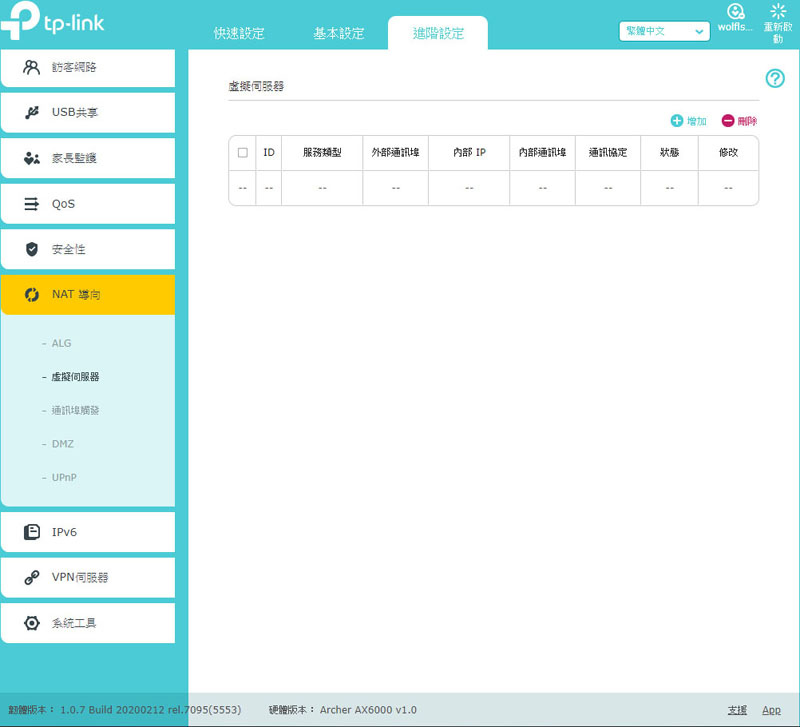This screenshot has width=800, height=727.
Task: Click the 支援 support link
Action: point(737,710)
